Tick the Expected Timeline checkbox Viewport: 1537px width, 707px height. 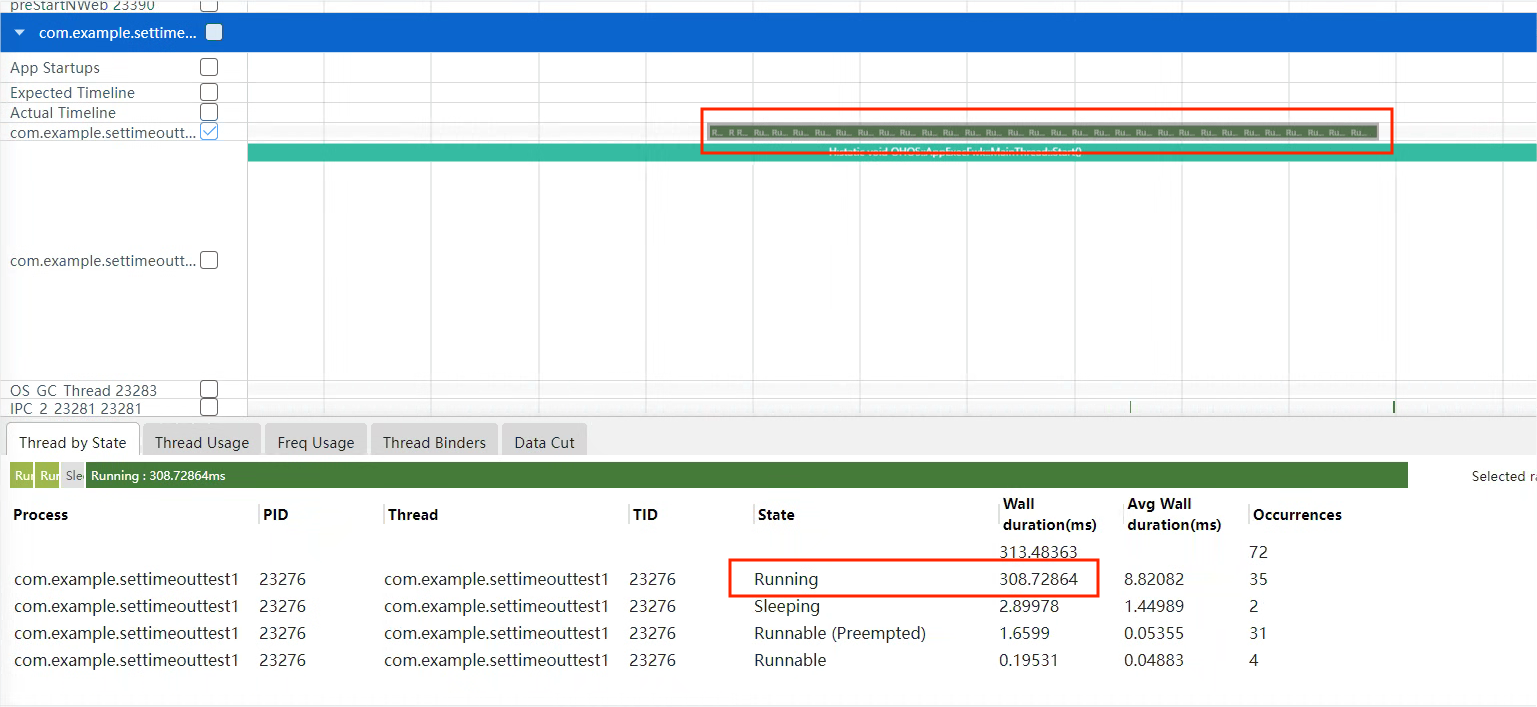tap(209, 92)
